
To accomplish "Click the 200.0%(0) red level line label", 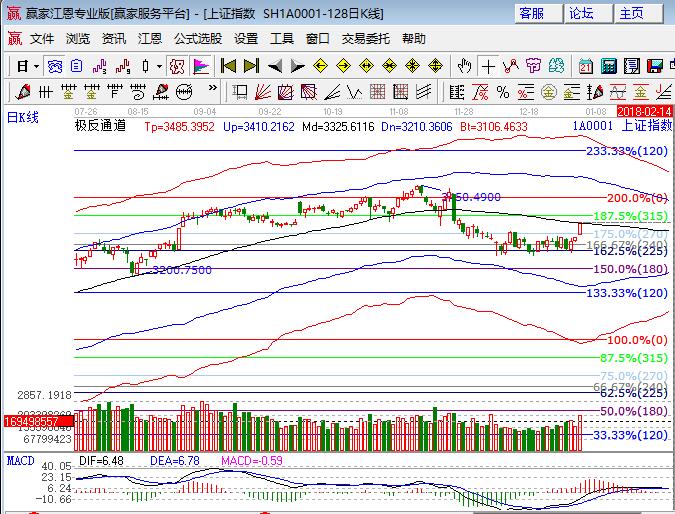I will click(637, 198).
